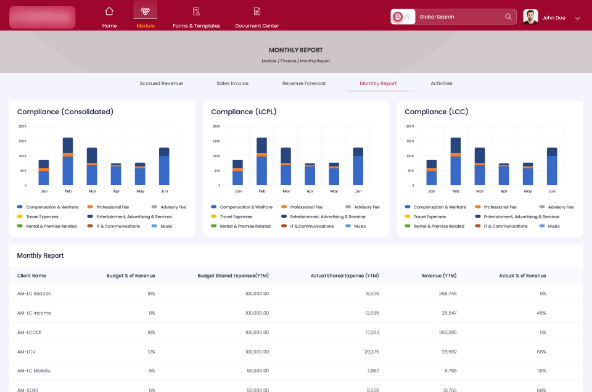592x392 pixels.
Task: Select the Module icon in header
Action: click(145, 11)
